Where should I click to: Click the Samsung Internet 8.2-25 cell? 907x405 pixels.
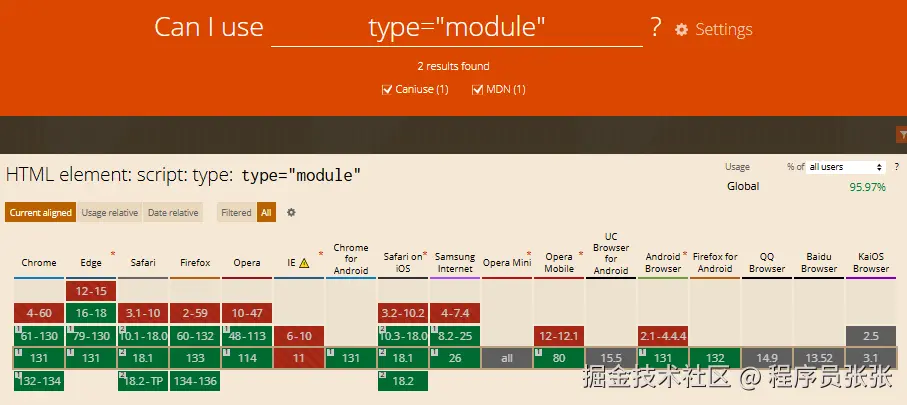click(455, 336)
